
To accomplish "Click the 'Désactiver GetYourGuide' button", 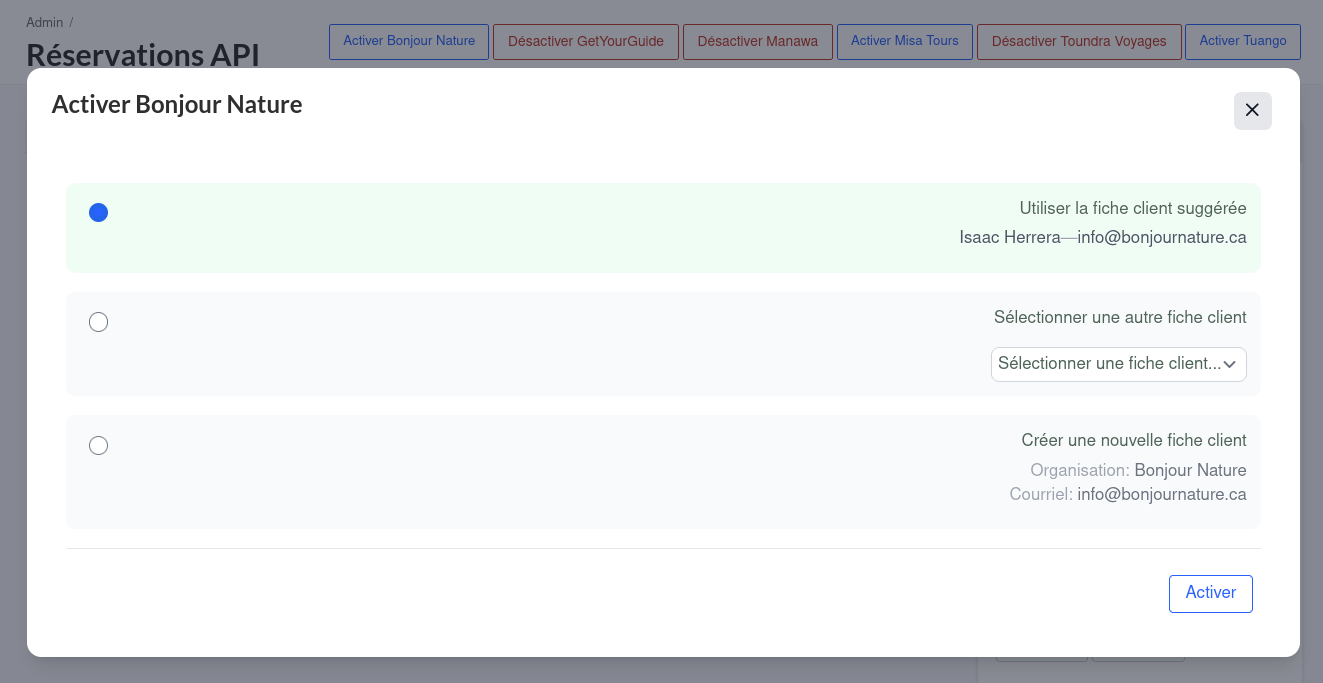I will (x=585, y=42).
